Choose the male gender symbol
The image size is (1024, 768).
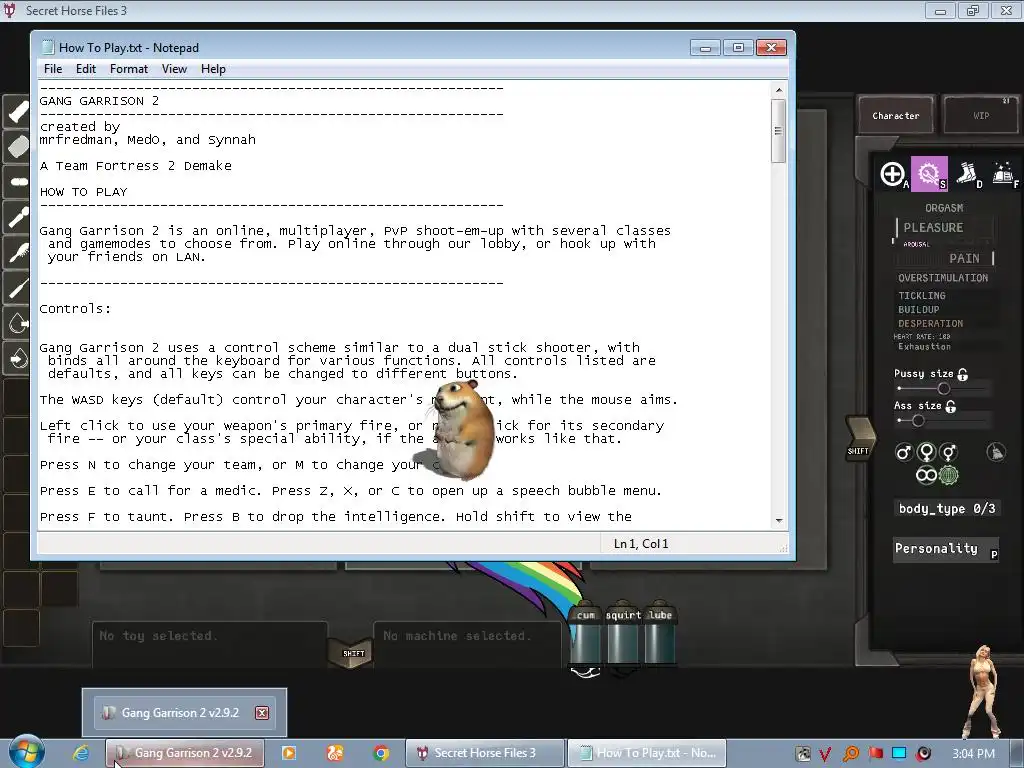click(x=903, y=452)
